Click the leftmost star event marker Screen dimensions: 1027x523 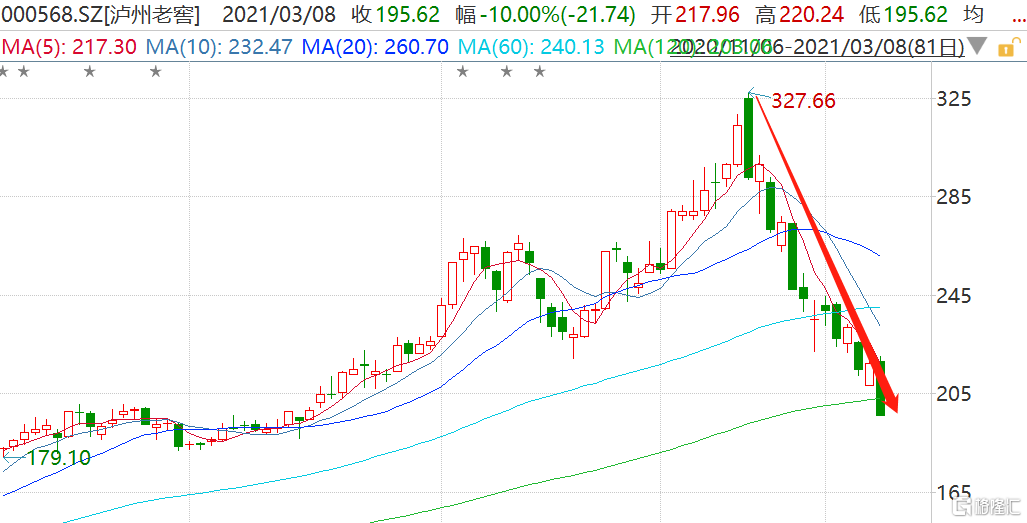(x=4, y=71)
